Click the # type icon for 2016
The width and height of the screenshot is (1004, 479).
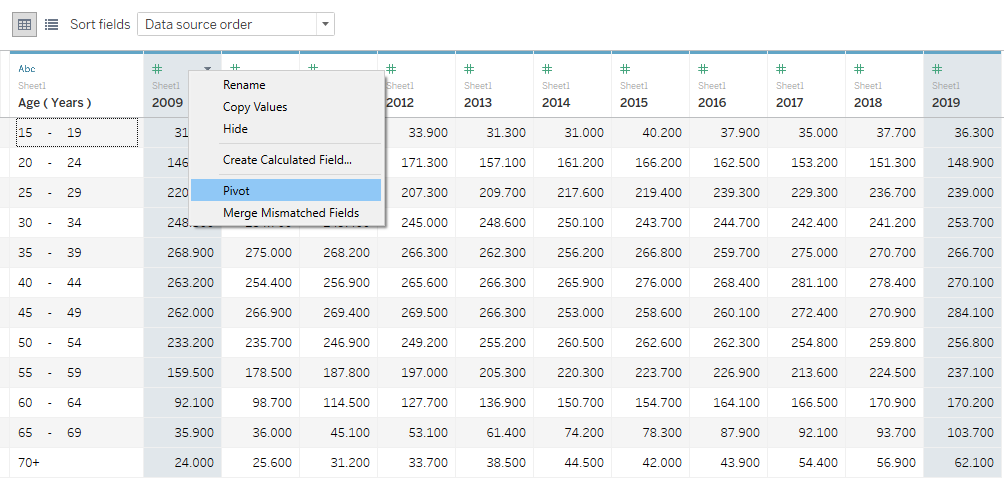[x=703, y=69]
